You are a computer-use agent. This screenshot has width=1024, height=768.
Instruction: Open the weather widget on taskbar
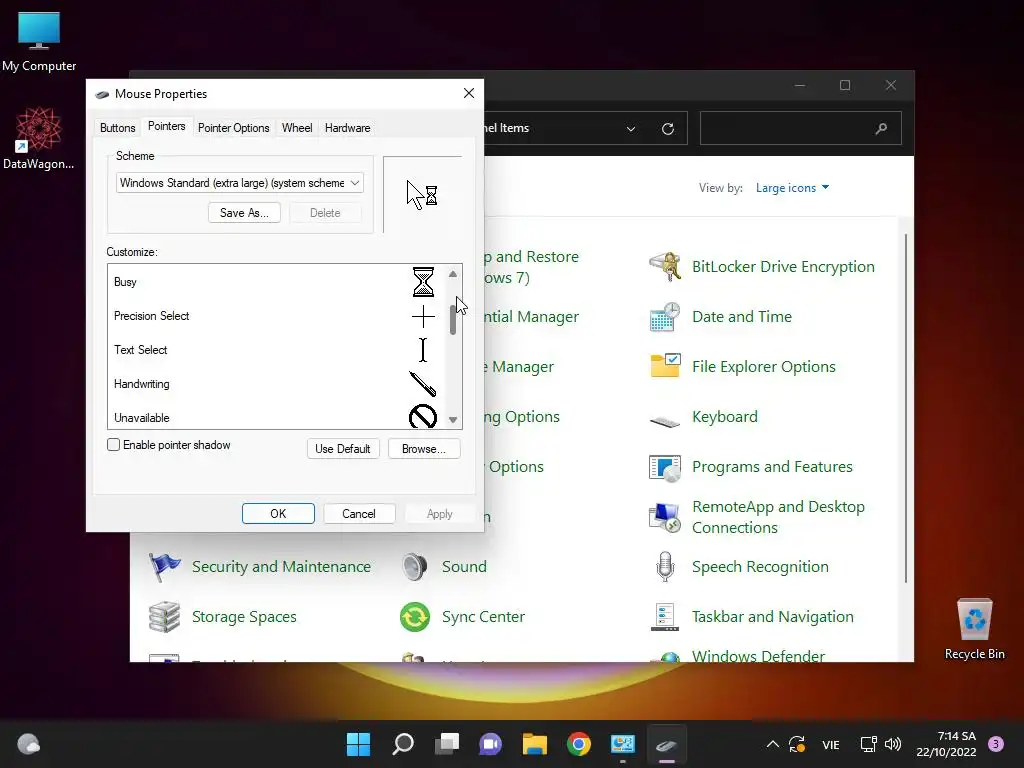tap(28, 744)
